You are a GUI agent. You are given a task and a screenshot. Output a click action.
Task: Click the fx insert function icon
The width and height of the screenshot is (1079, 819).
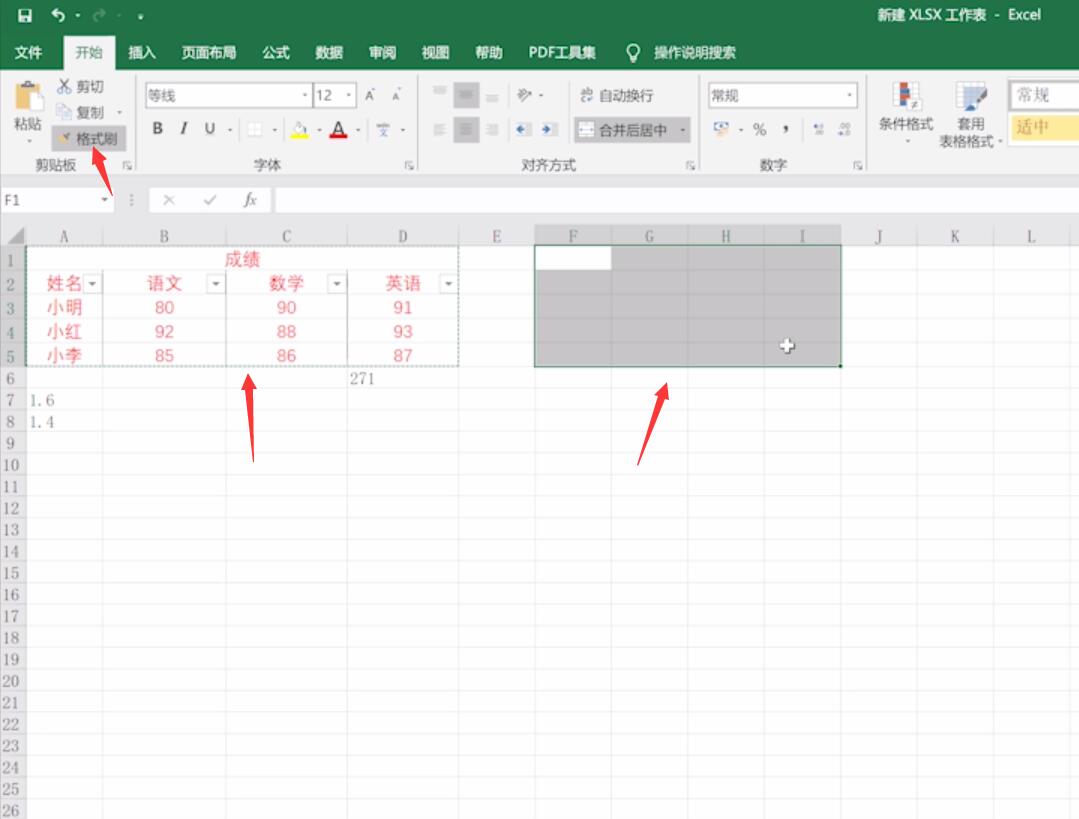250,200
